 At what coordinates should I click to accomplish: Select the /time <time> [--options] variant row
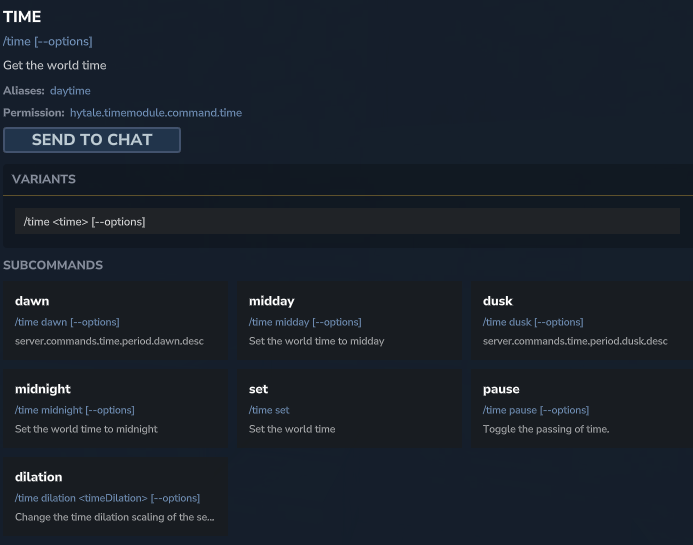[x=347, y=221]
